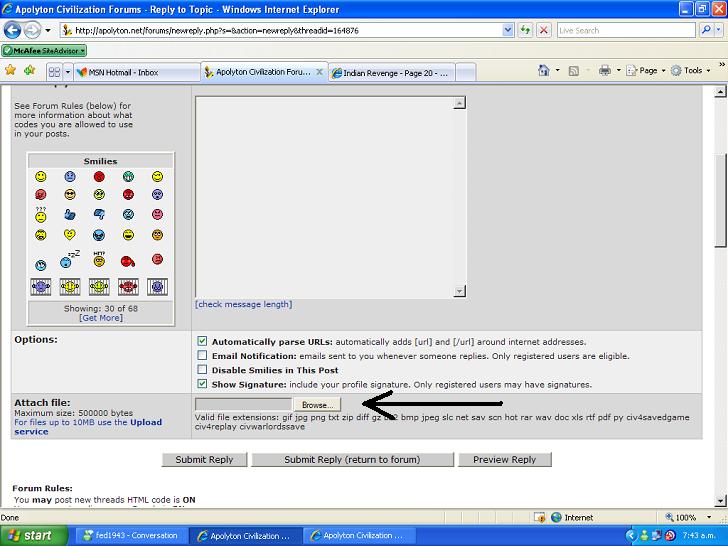Image resolution: width=728 pixels, height=546 pixels.
Task: Enable Email Notification checkbox
Action: click(x=203, y=355)
